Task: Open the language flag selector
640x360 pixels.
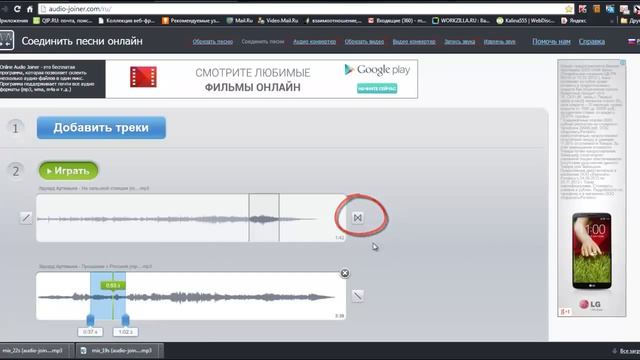Action: pyautogui.click(x=633, y=41)
